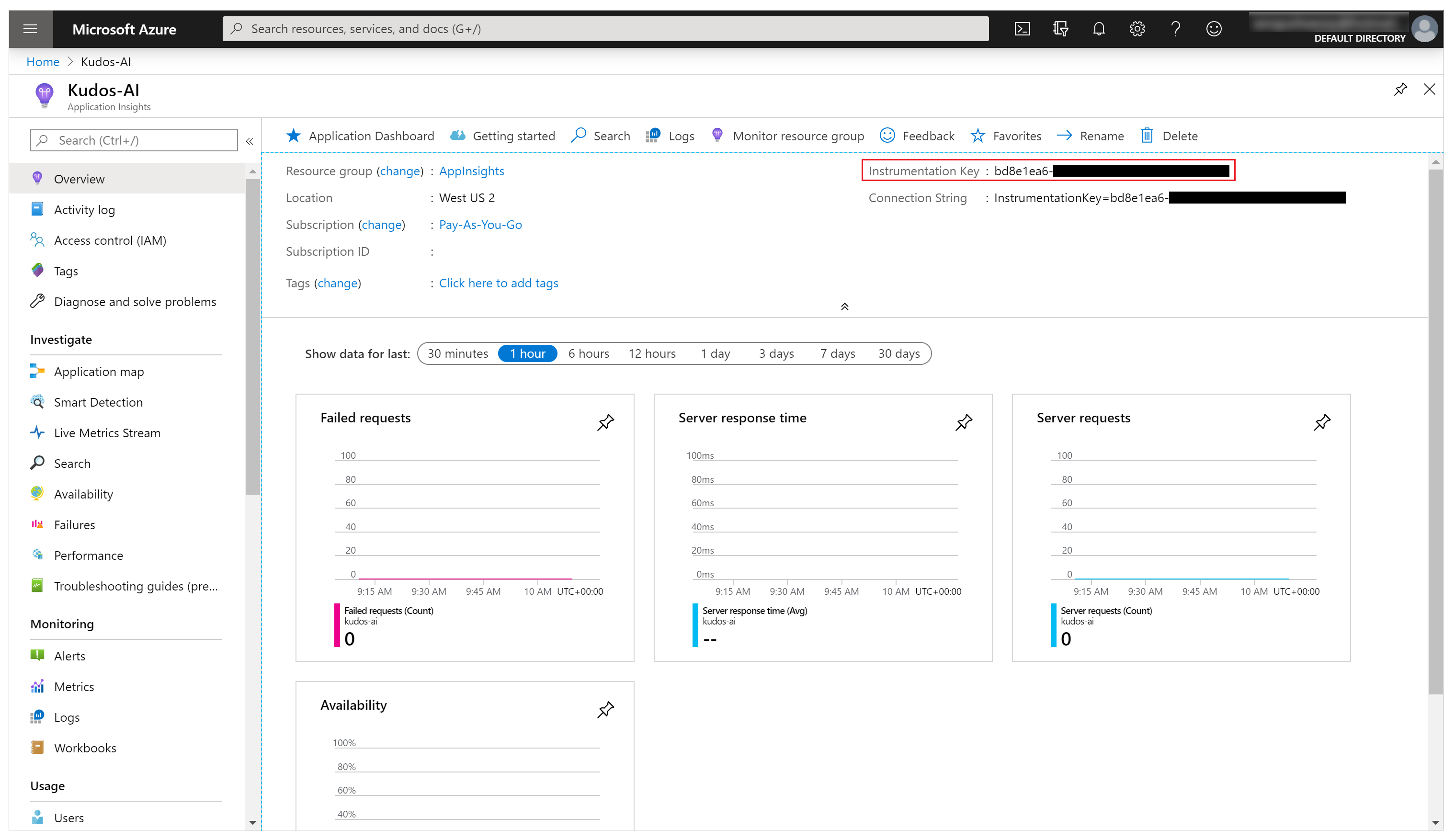Open the Workbooks icon
Viewport: 1455px width, 840px height.
tap(37, 747)
